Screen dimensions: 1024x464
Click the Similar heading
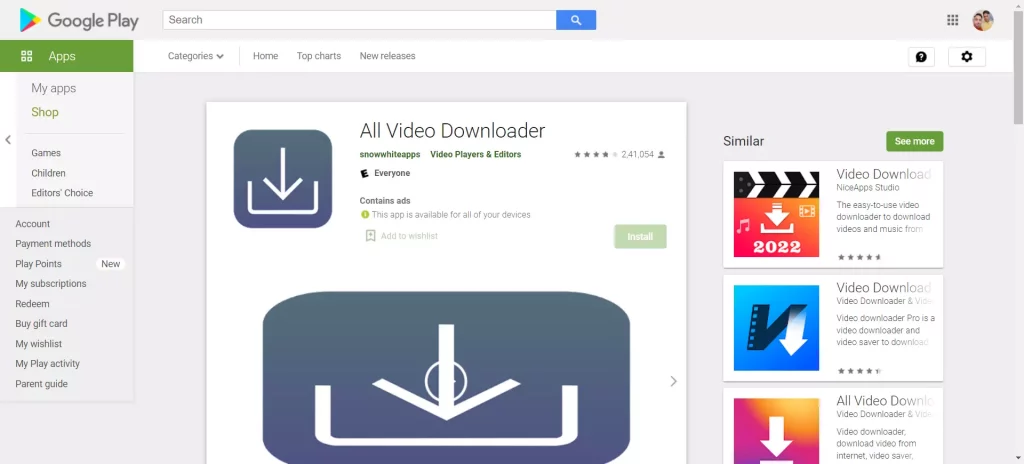pos(743,141)
